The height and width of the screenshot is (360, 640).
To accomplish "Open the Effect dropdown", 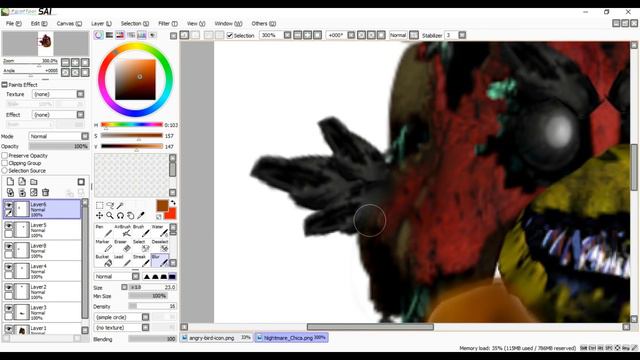I will click(80, 115).
